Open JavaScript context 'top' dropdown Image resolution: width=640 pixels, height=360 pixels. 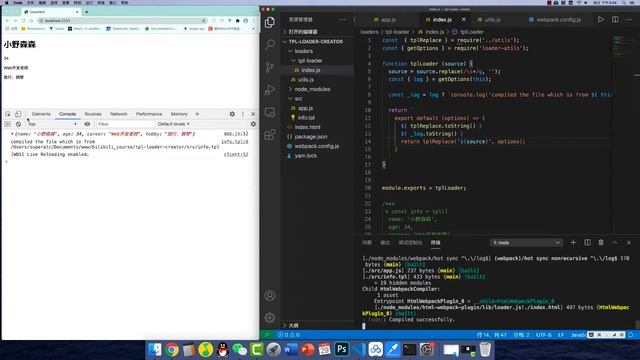[52, 124]
